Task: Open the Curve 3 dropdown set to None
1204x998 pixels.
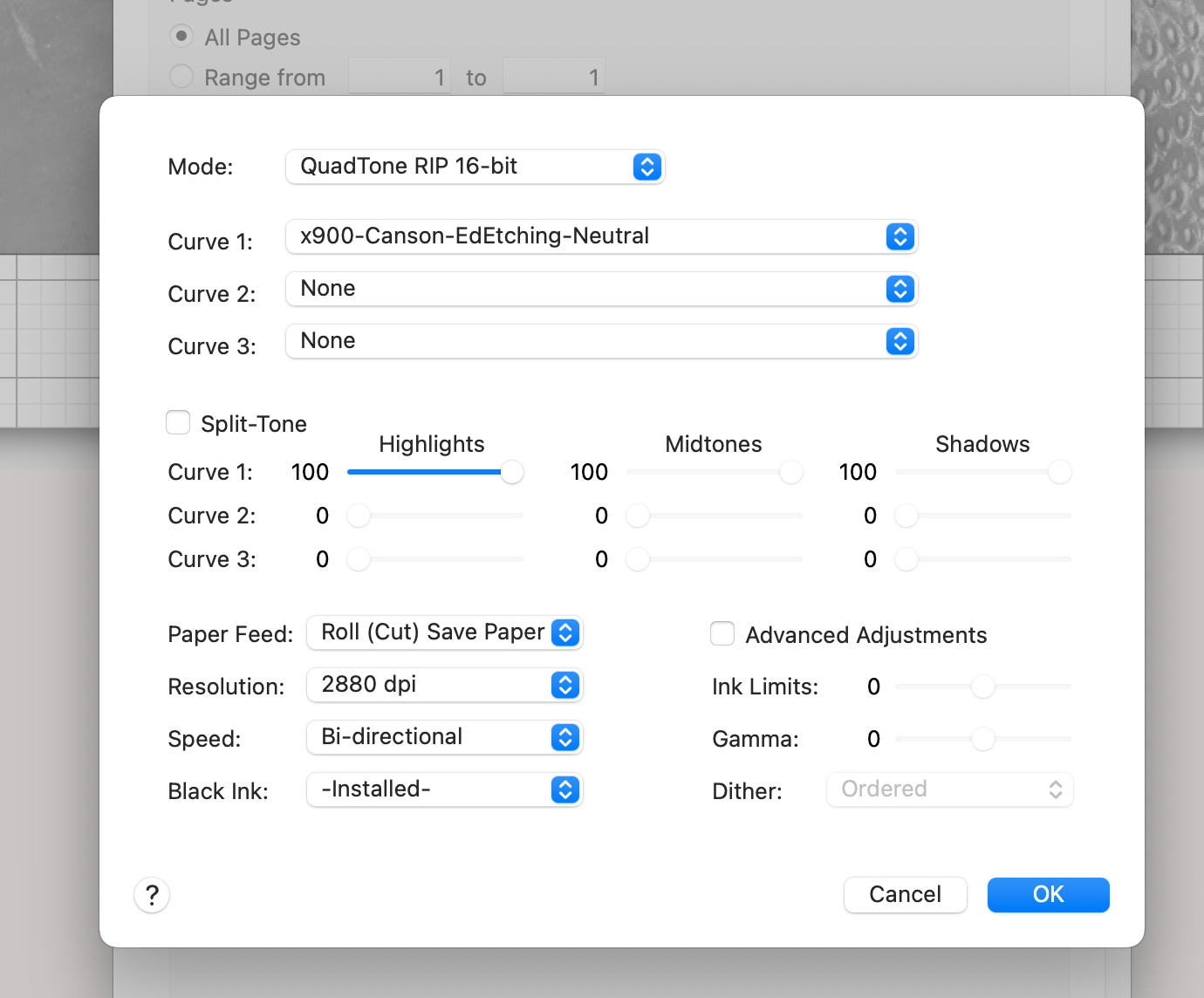Action: [602, 341]
